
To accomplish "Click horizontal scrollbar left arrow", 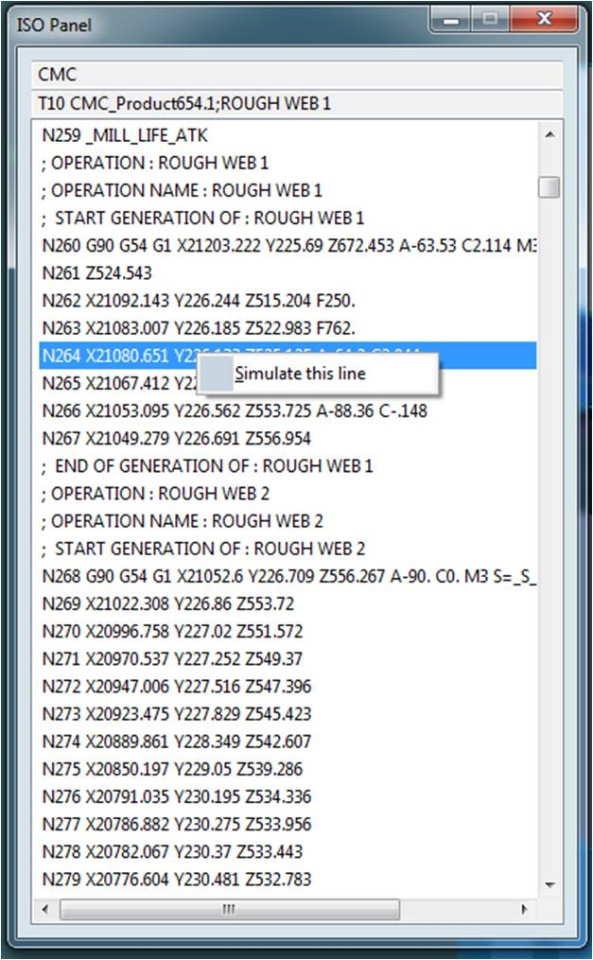I will pyautogui.click(x=45, y=909).
